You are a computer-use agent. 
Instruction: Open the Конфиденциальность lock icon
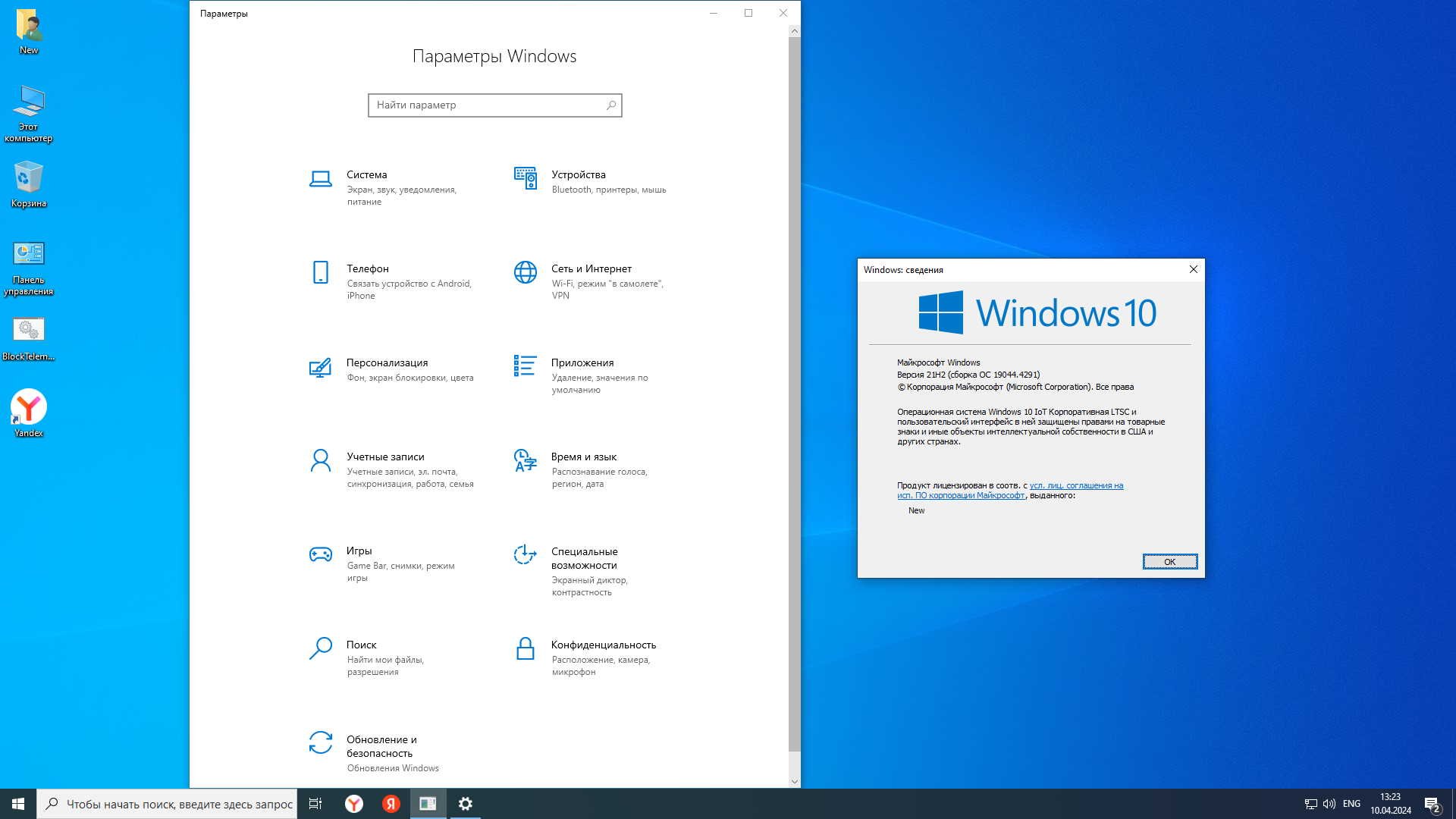525,648
